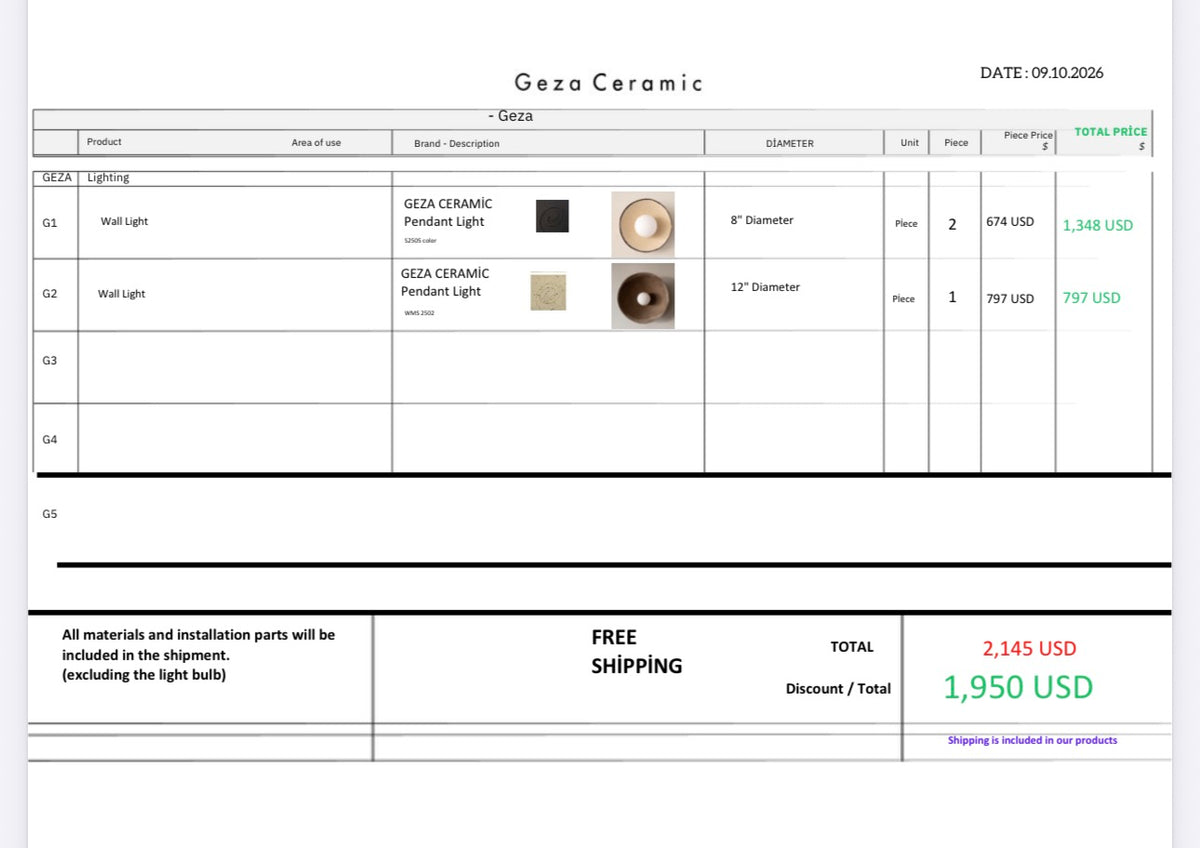
Task: Click the "Brand - Description" column header
Action: coord(456,144)
